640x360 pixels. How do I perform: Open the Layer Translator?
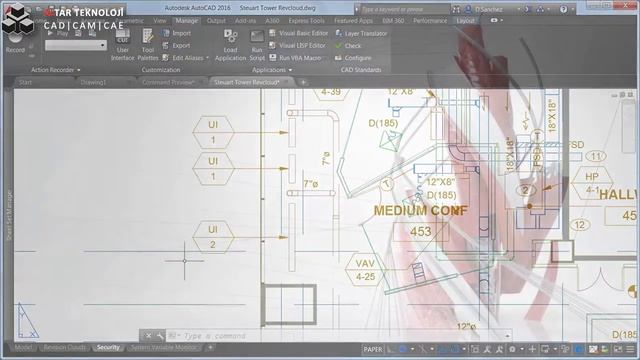pyautogui.click(x=361, y=33)
